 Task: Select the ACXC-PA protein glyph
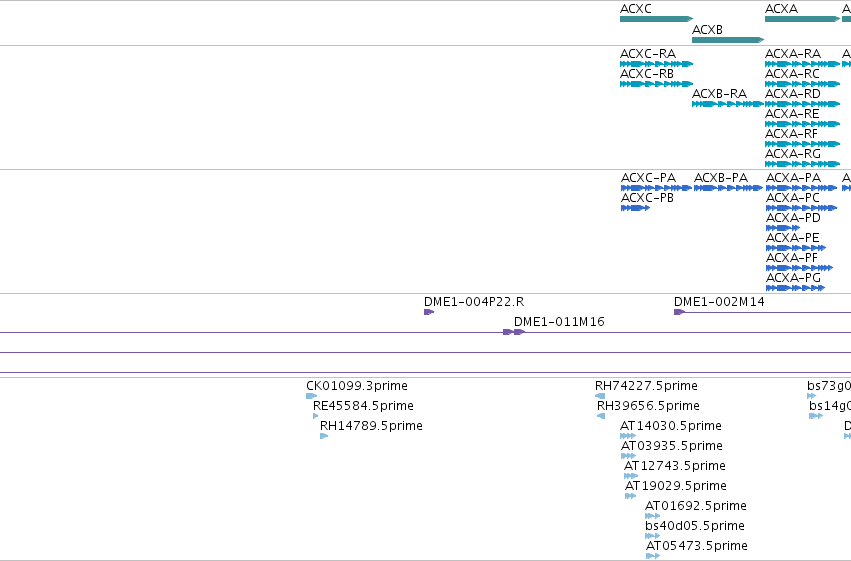(x=656, y=188)
